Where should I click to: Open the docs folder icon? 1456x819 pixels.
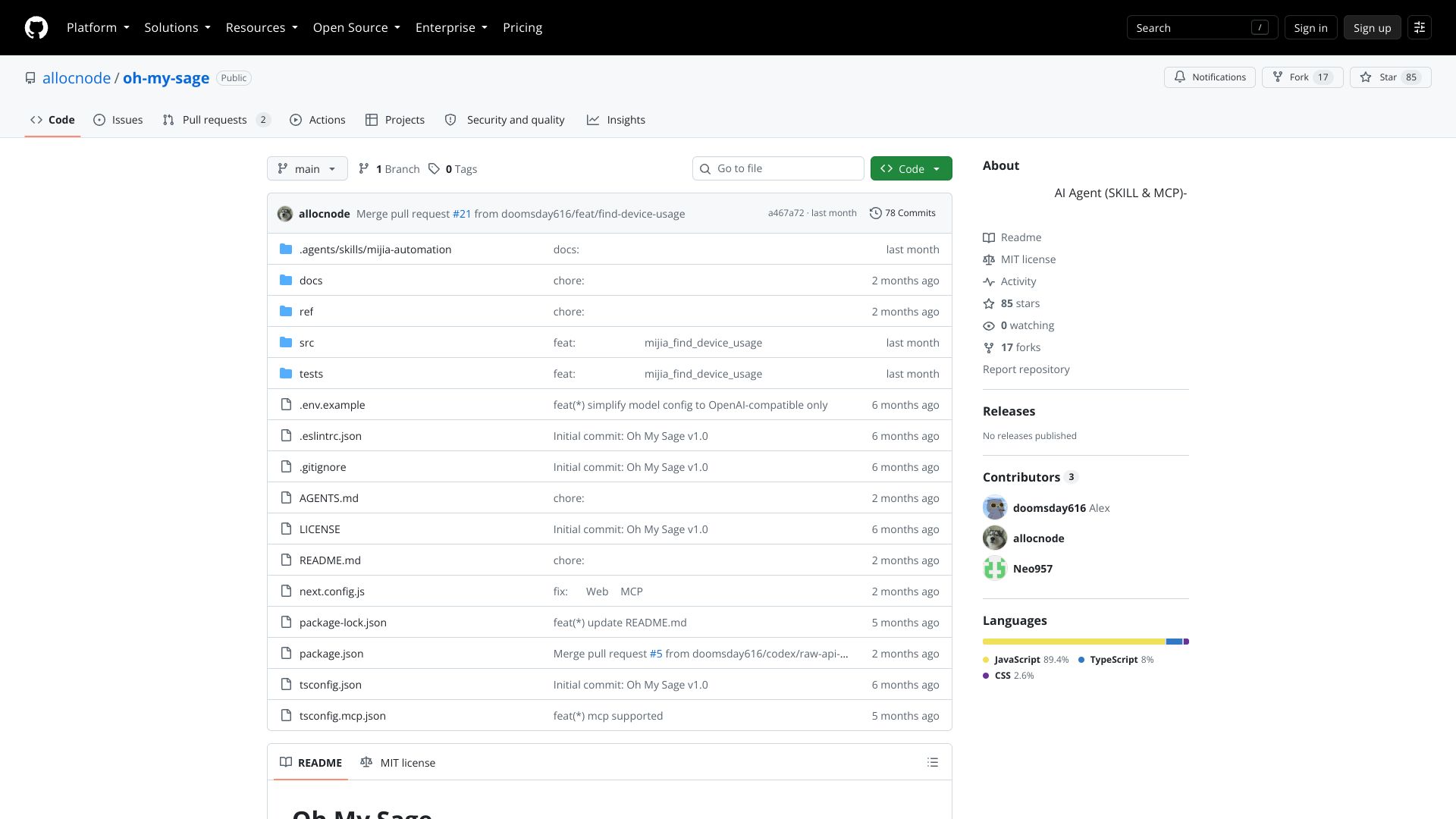click(x=286, y=281)
